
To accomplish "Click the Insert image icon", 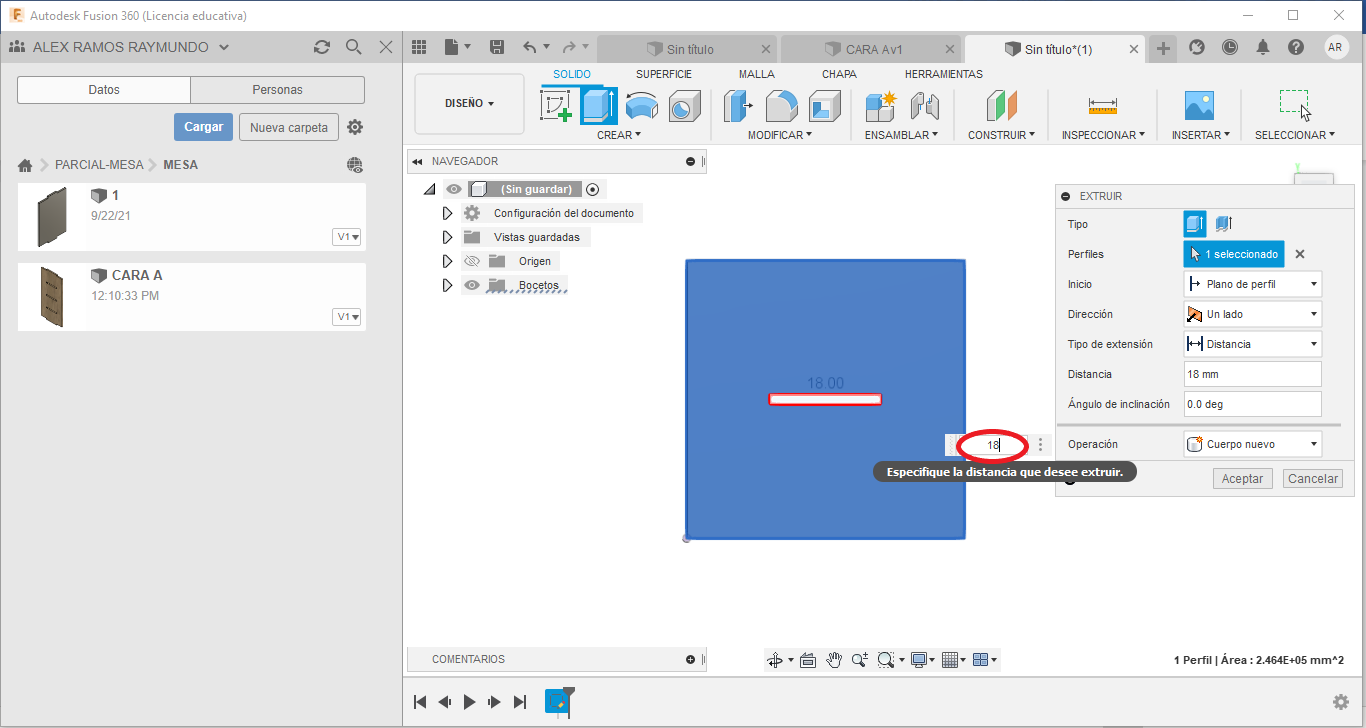I will pyautogui.click(x=1198, y=106).
